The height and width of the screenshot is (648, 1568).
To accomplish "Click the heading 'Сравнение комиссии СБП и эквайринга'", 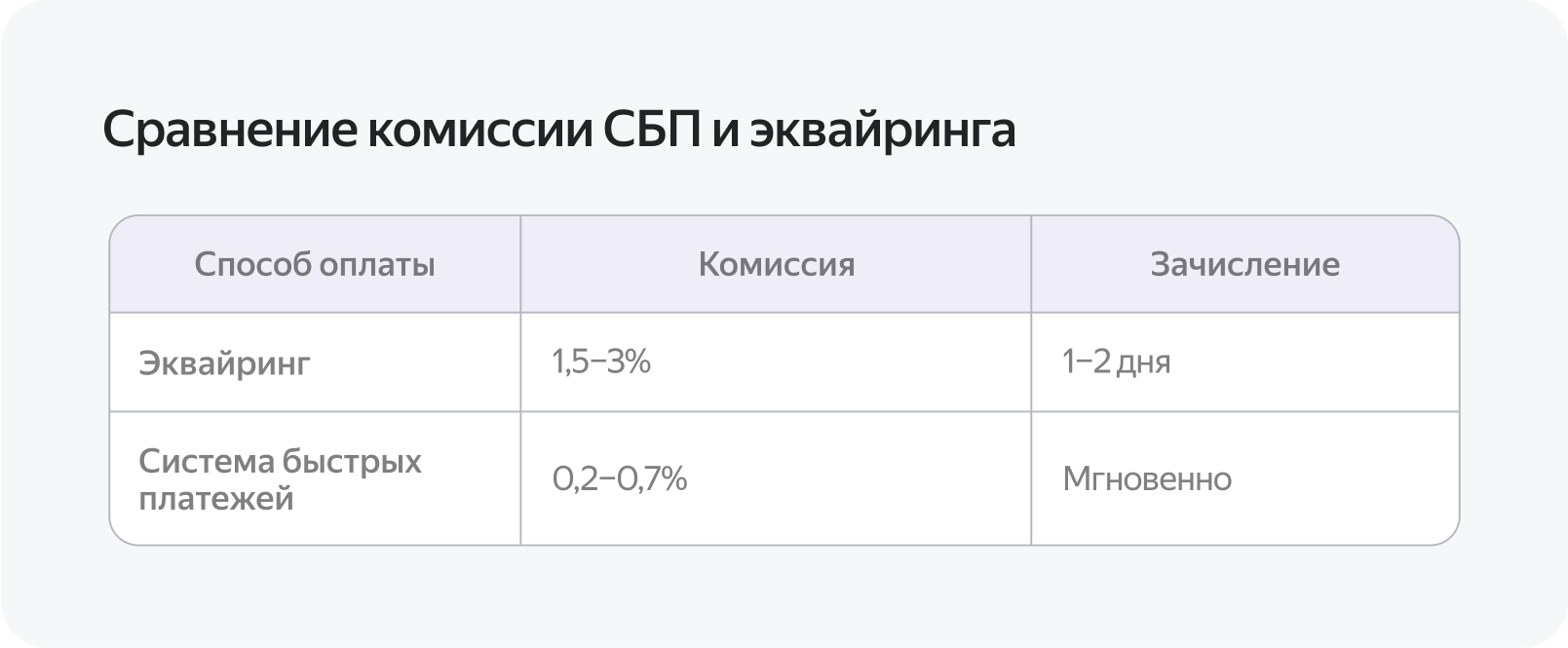I will click(x=559, y=131).
